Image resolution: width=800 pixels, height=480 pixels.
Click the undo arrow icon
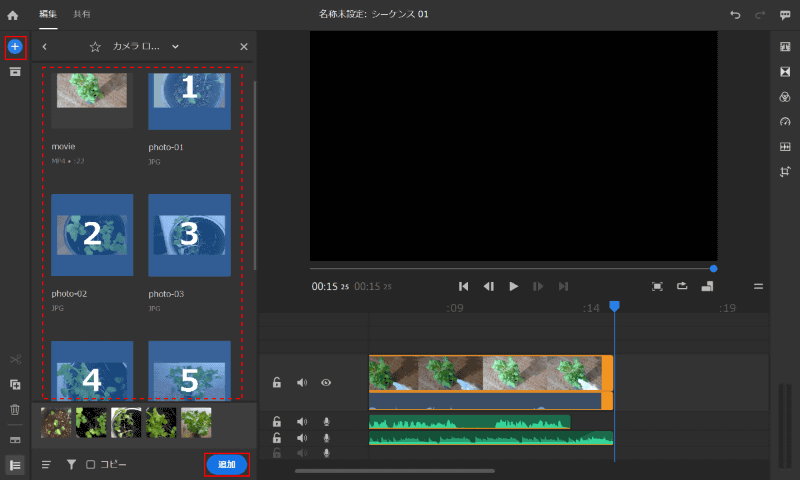pyautogui.click(x=736, y=15)
